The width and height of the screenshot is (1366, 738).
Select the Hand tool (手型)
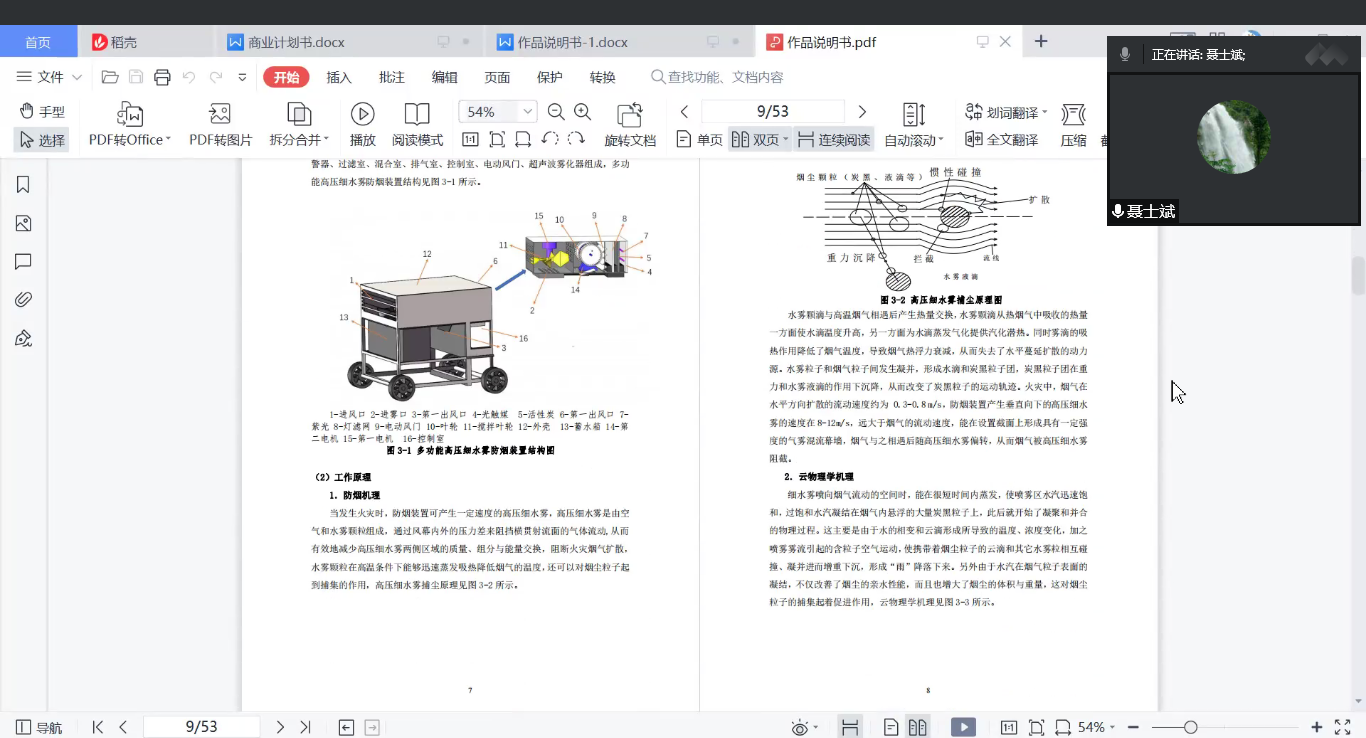[41, 111]
